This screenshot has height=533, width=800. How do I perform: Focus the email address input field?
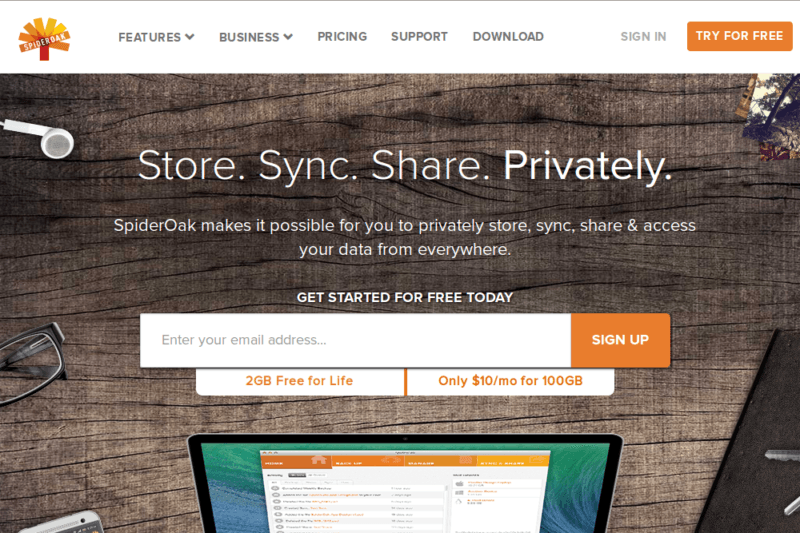[356, 340]
